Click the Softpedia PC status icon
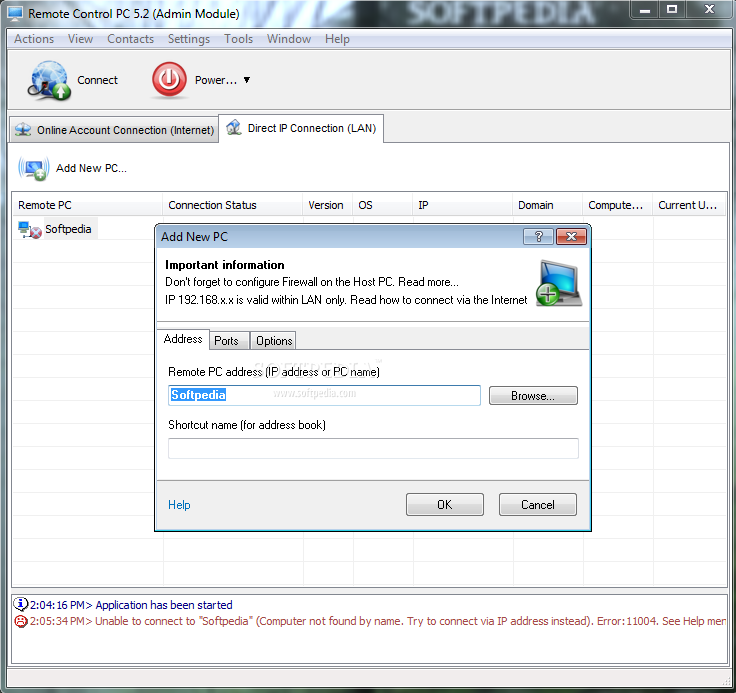 [x=30, y=230]
